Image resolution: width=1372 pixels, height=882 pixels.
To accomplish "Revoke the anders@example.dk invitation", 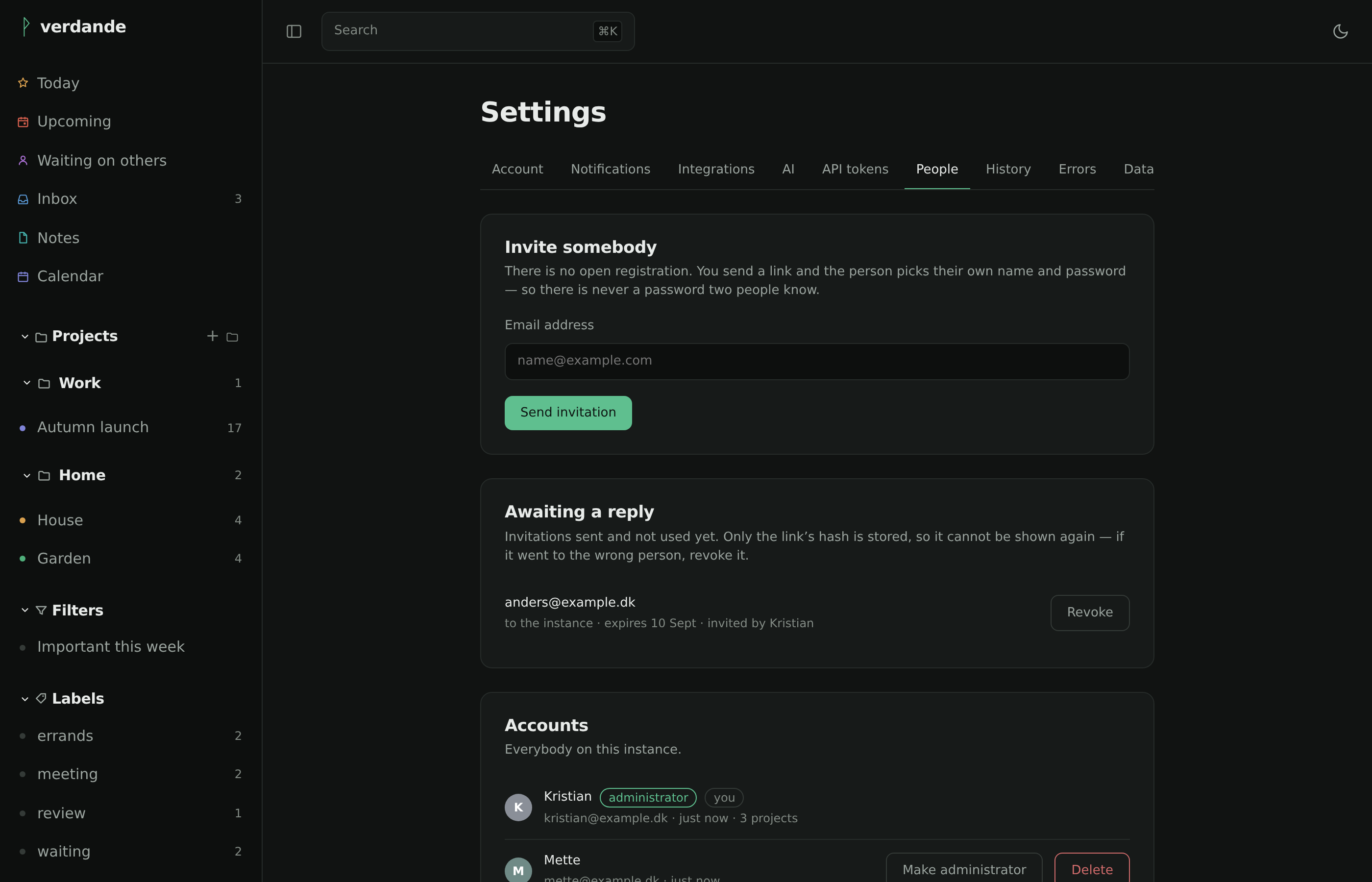I will [x=1090, y=613].
